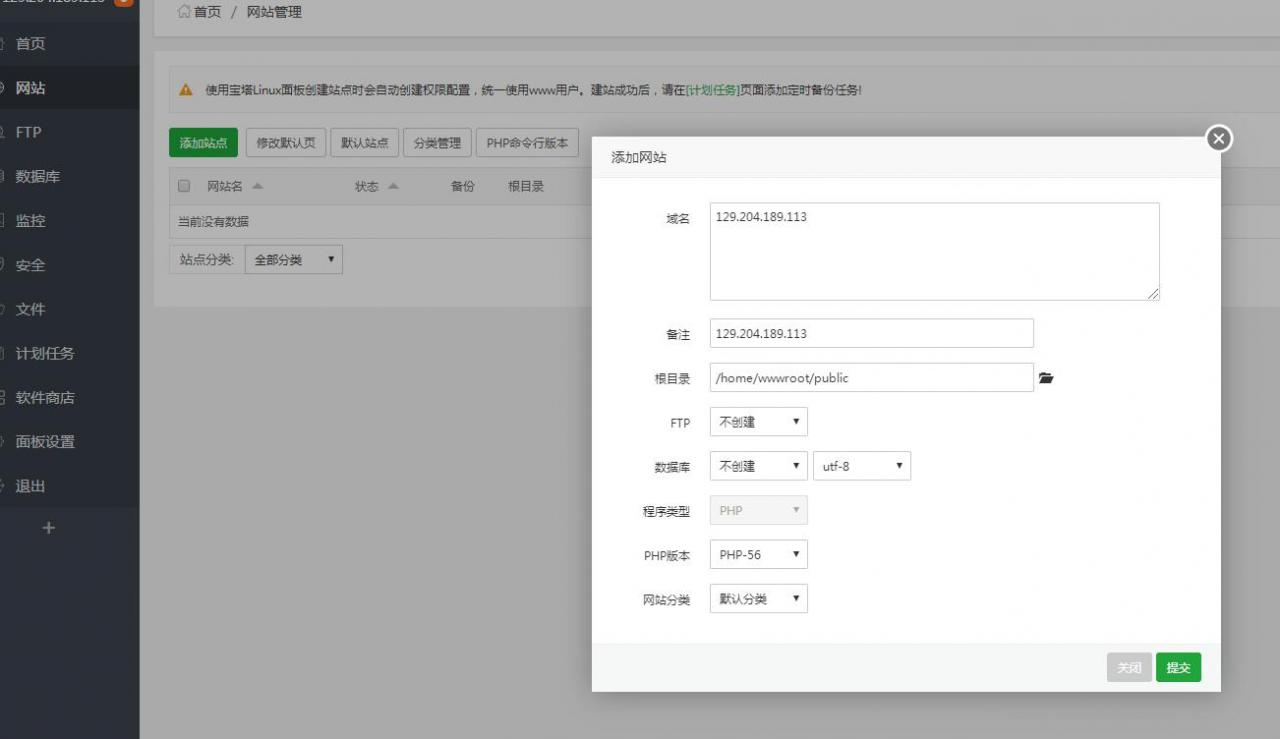
Task: Open the 站点分类 全部分类 dropdown
Action: pos(293,260)
